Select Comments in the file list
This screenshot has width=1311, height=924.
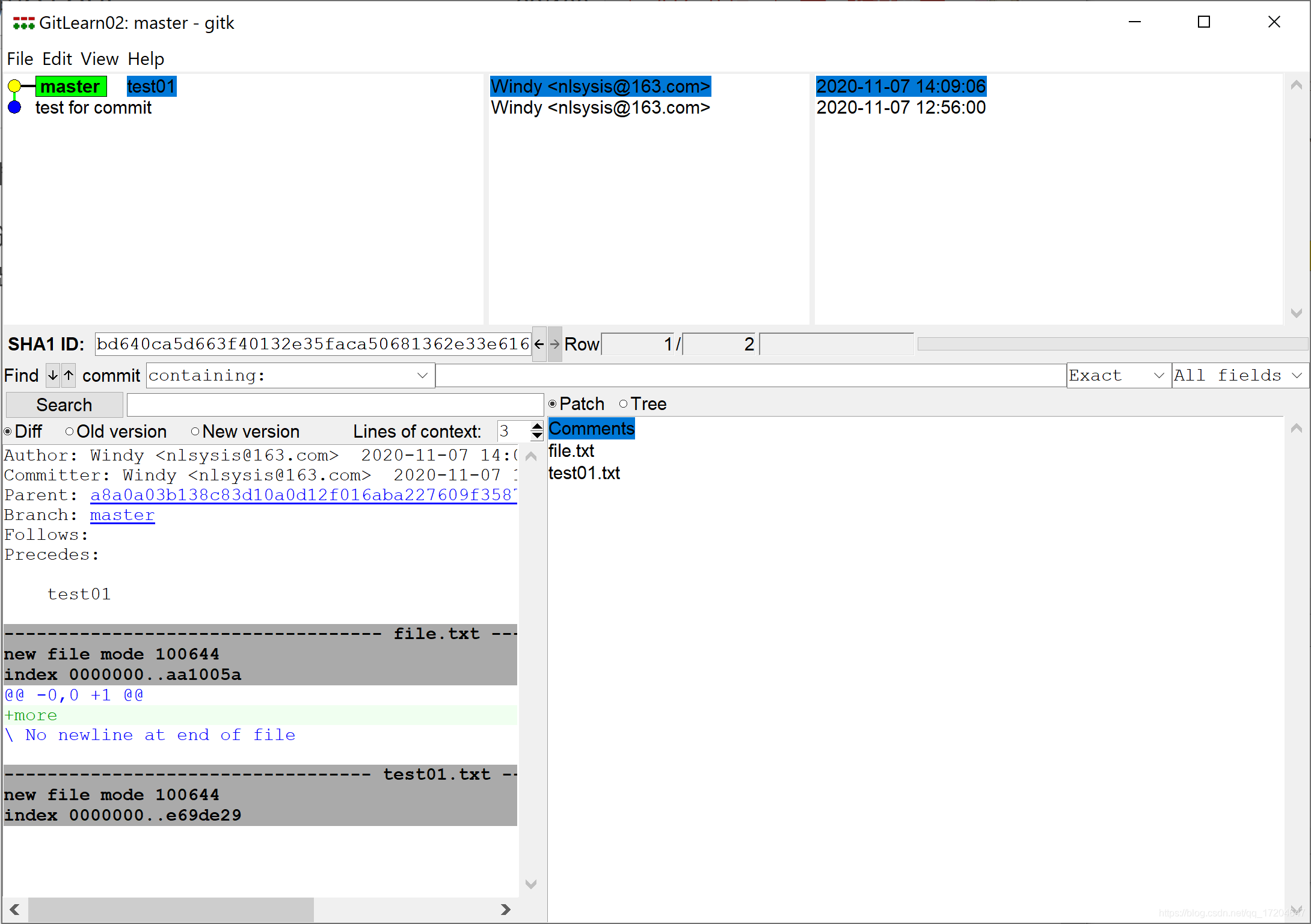pos(592,429)
